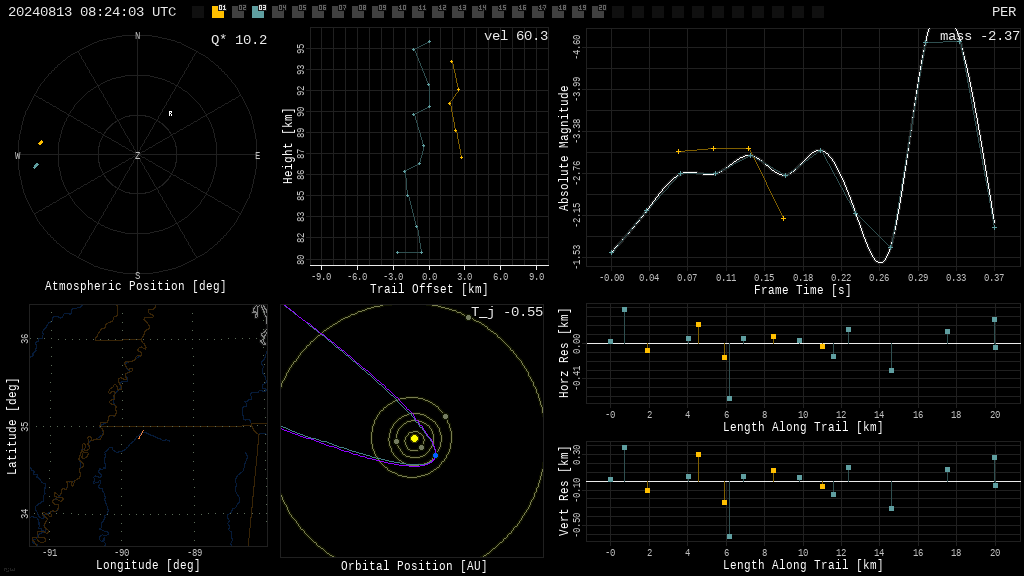Click the vel 60.3 label
This screenshot has width=1024, height=576.
(516, 36)
